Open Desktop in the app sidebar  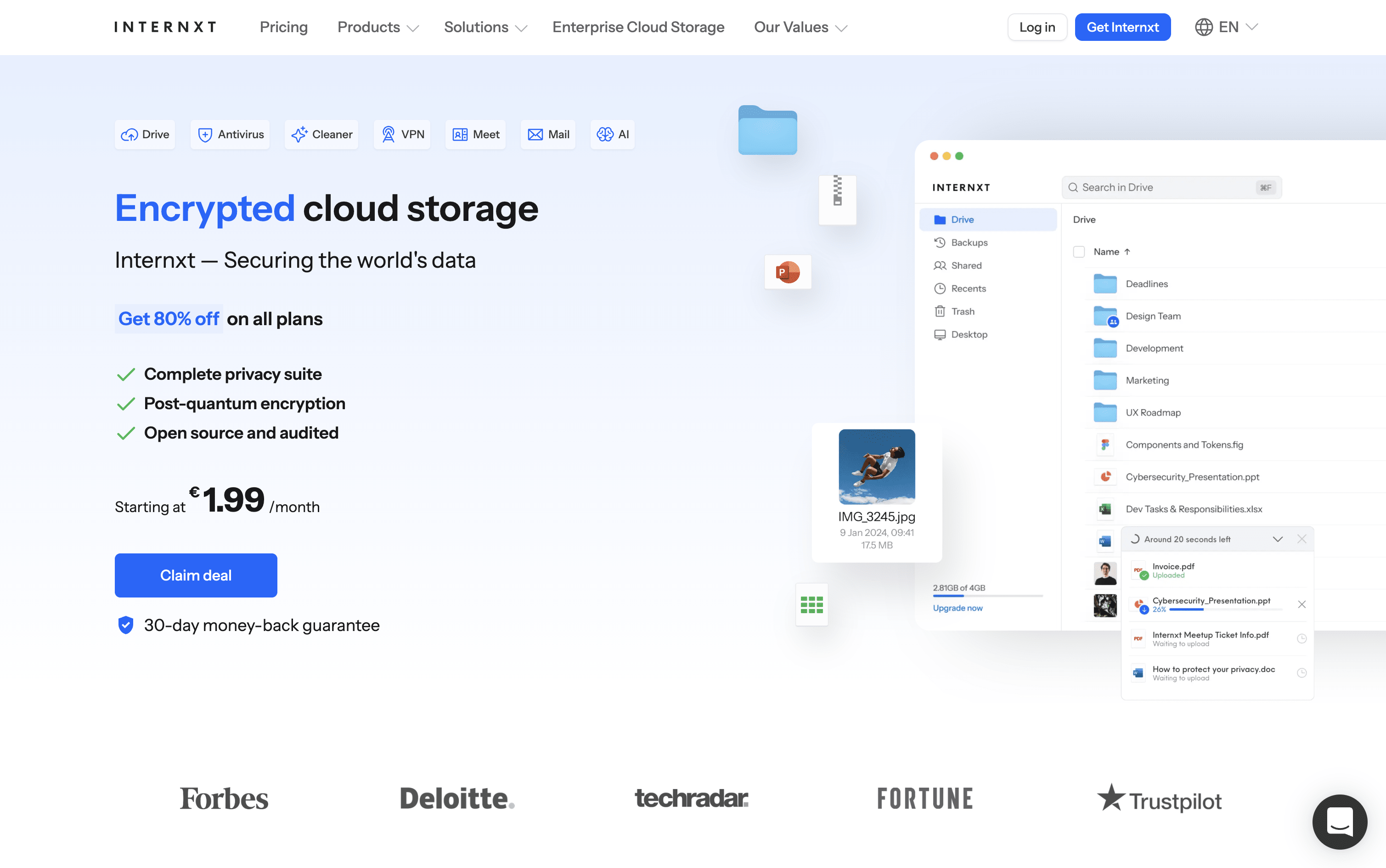[x=988, y=335]
